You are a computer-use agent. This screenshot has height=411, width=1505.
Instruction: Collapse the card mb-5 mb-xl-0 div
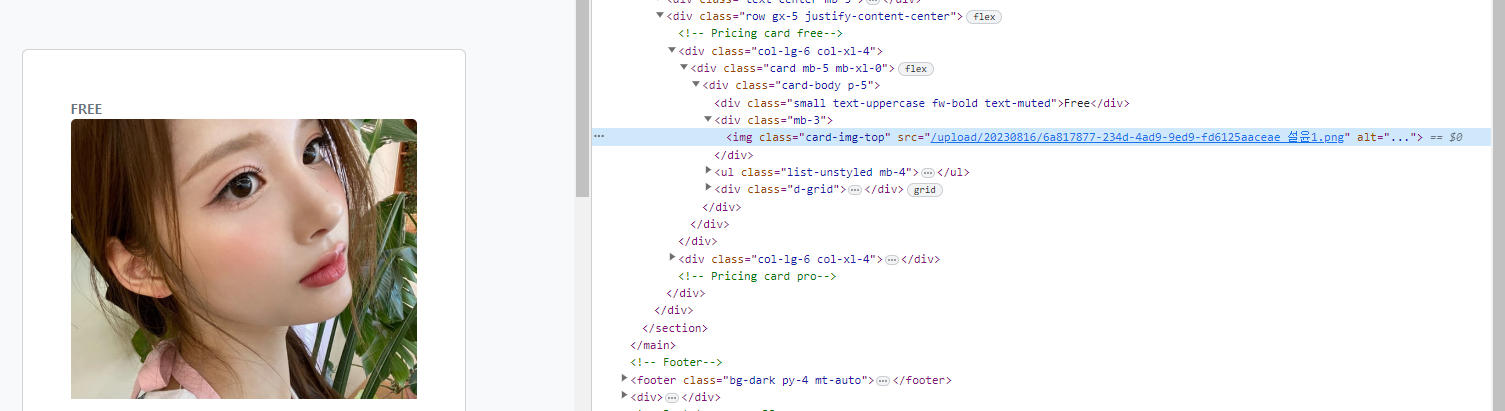click(x=684, y=67)
